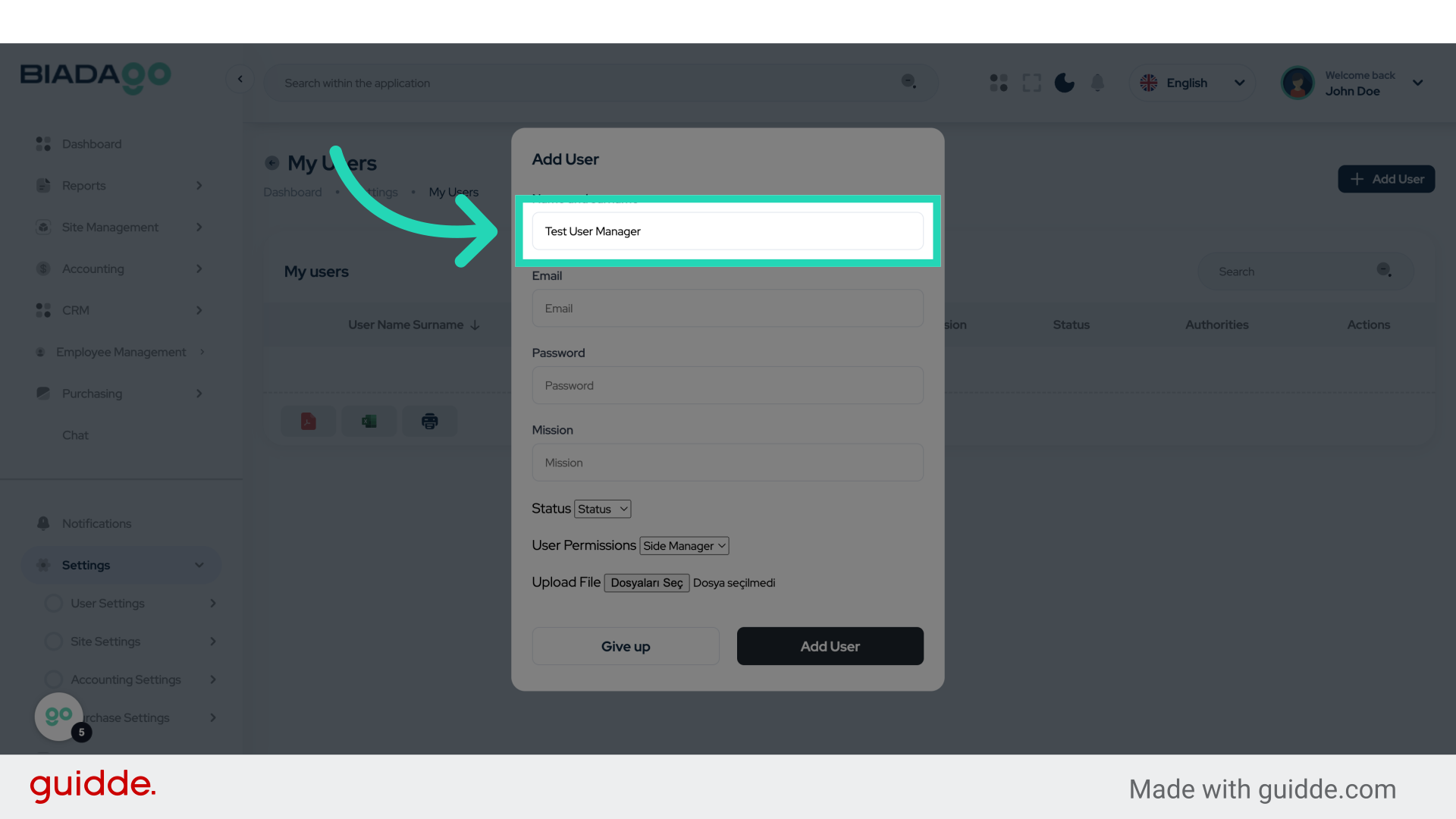Change User Permissions from Side Manager dropdown

683,545
